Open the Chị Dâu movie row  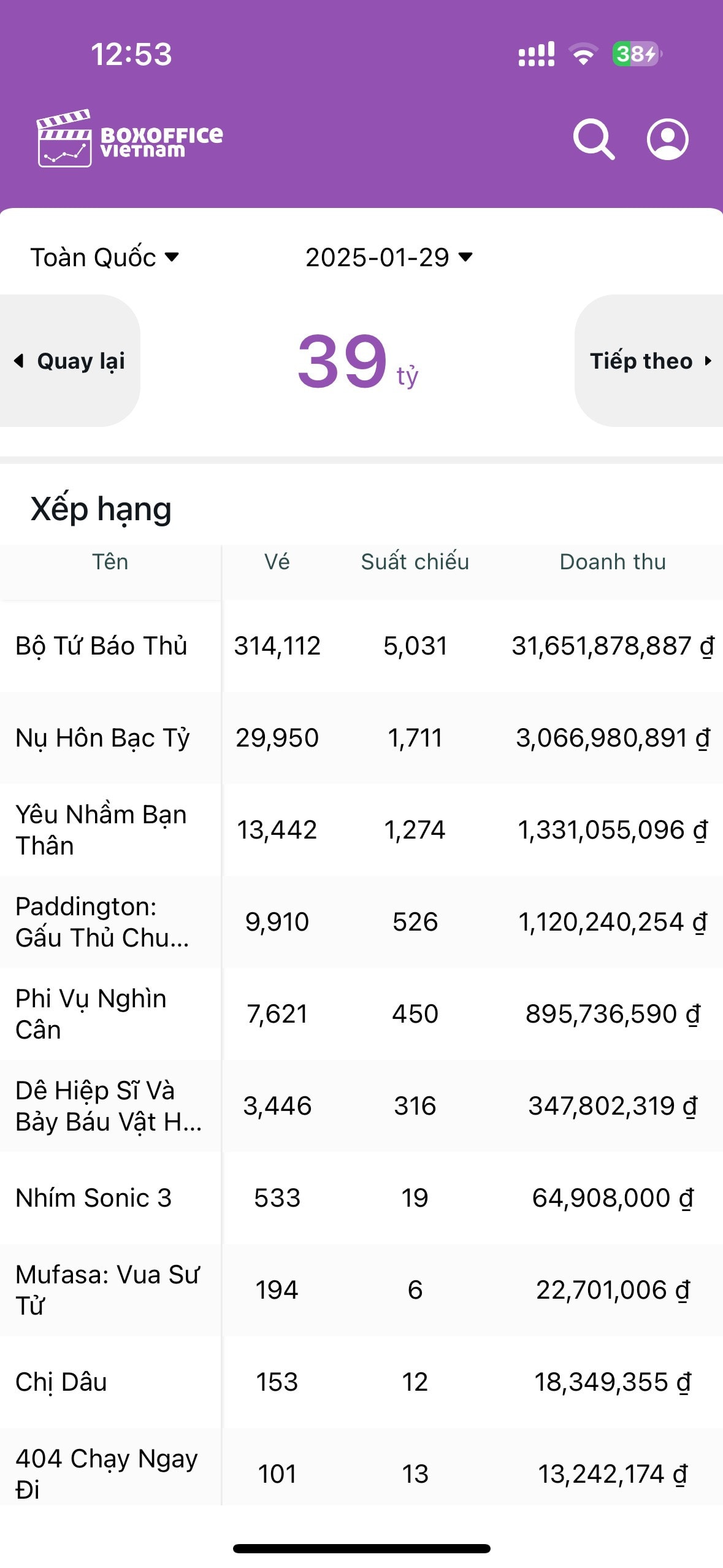(x=361, y=1382)
